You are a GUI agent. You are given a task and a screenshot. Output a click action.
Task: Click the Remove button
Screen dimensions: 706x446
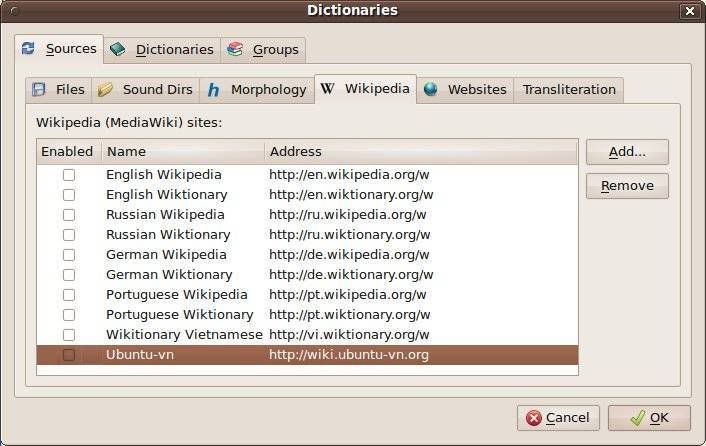coord(627,185)
